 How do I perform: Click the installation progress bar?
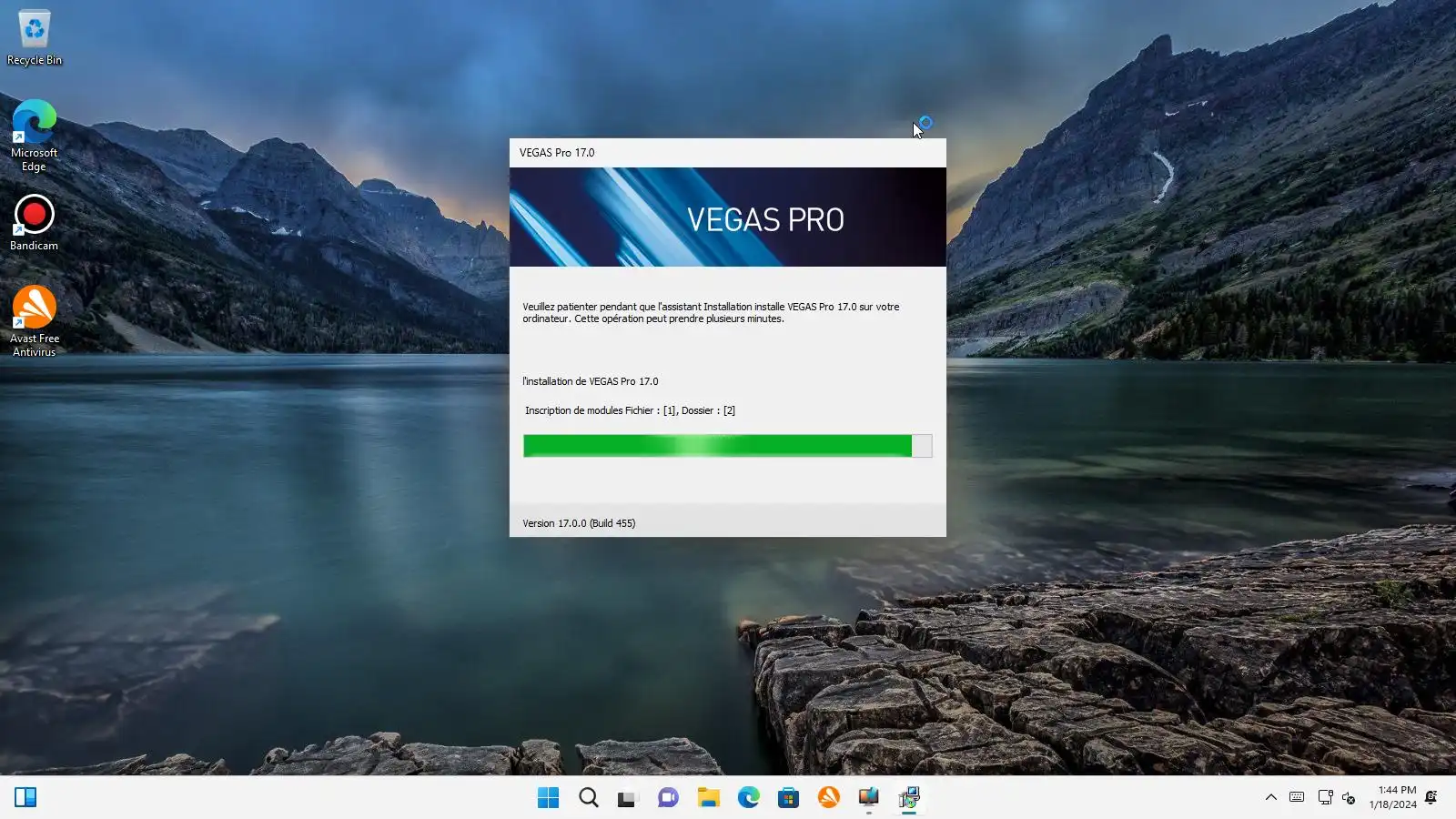click(727, 445)
